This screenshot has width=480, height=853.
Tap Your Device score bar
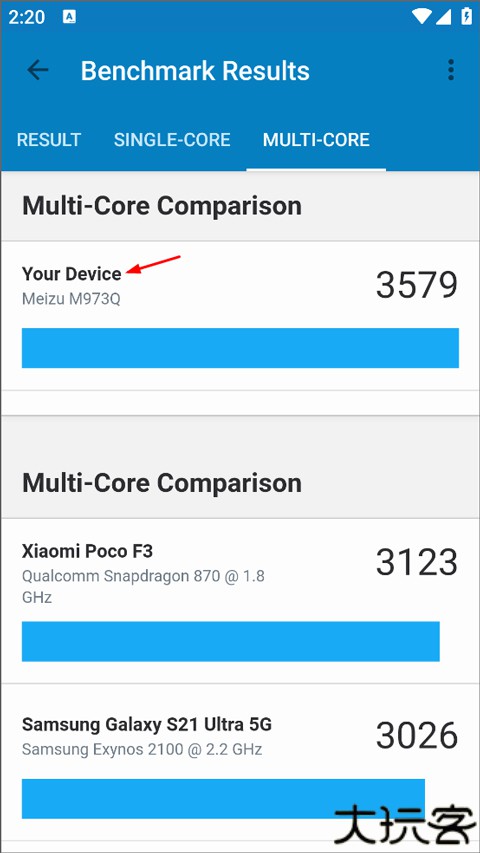click(240, 348)
